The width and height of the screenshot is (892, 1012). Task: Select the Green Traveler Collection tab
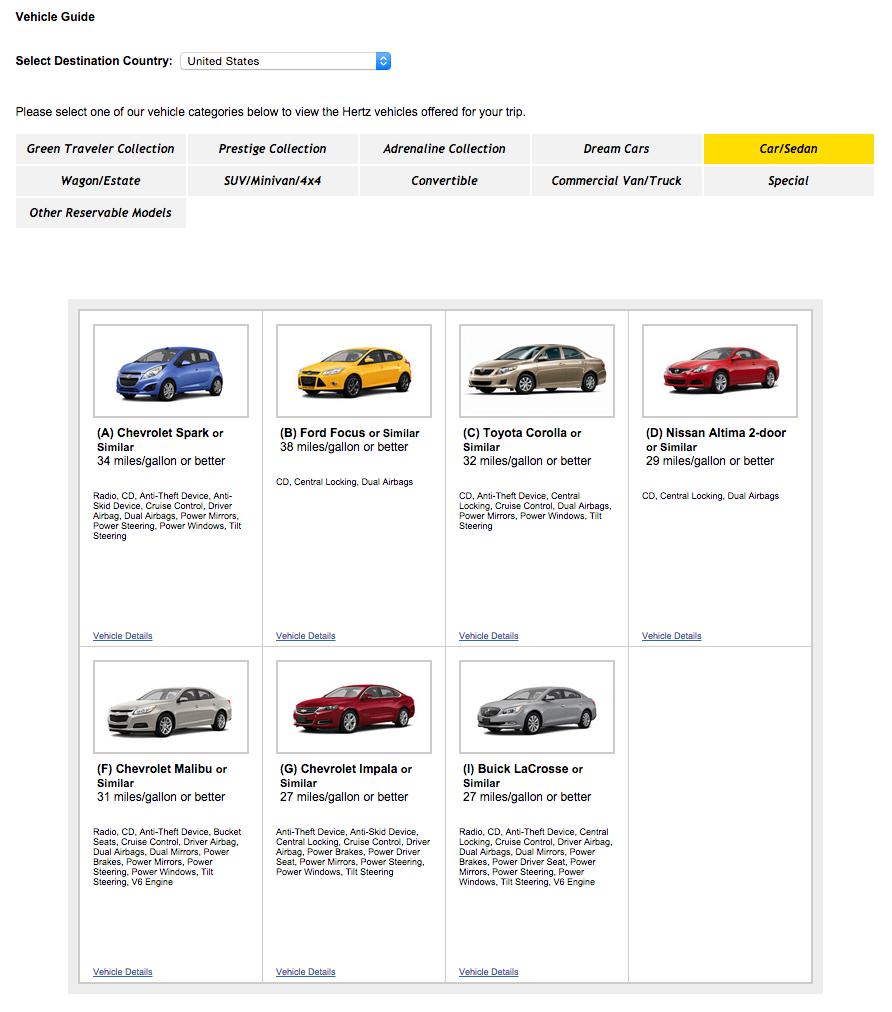pos(101,149)
